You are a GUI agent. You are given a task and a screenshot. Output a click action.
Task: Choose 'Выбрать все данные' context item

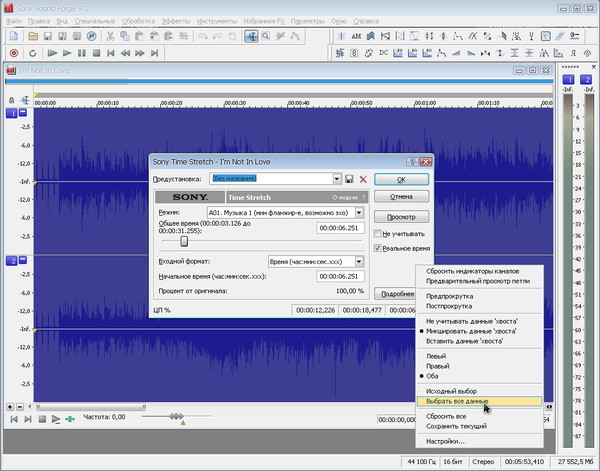480,401
